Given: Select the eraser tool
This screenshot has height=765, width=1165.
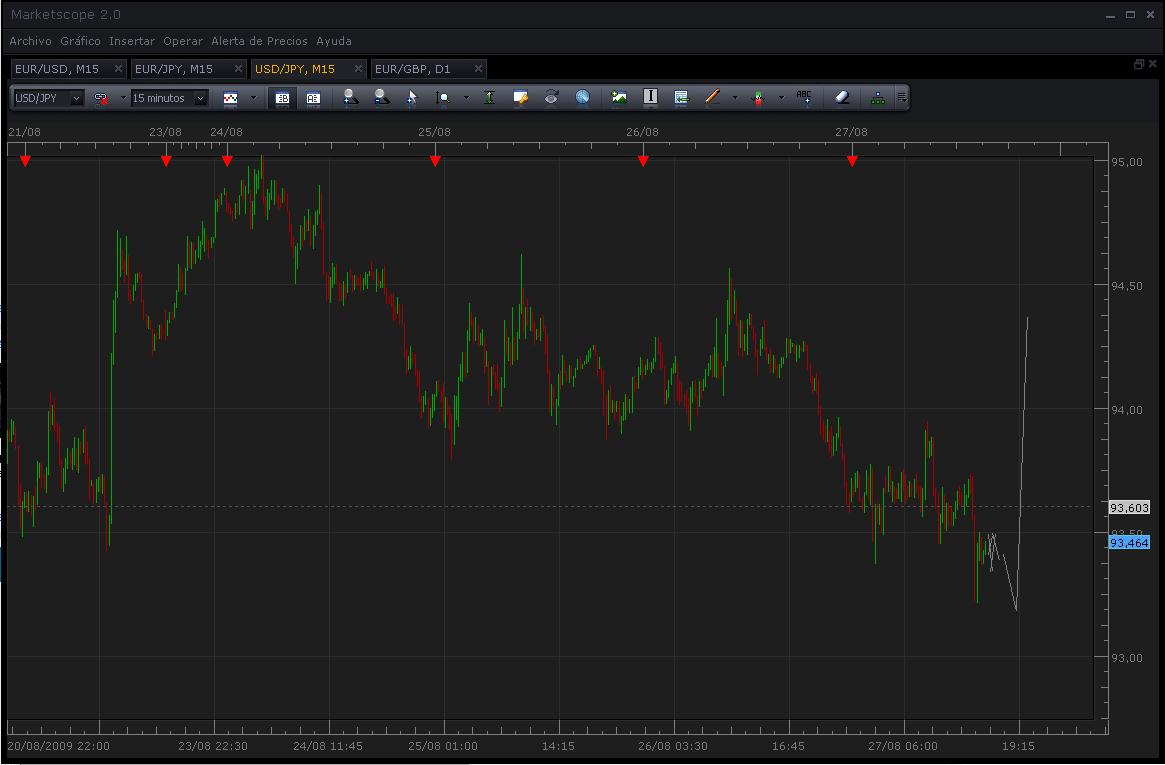Looking at the screenshot, I should coord(842,97).
